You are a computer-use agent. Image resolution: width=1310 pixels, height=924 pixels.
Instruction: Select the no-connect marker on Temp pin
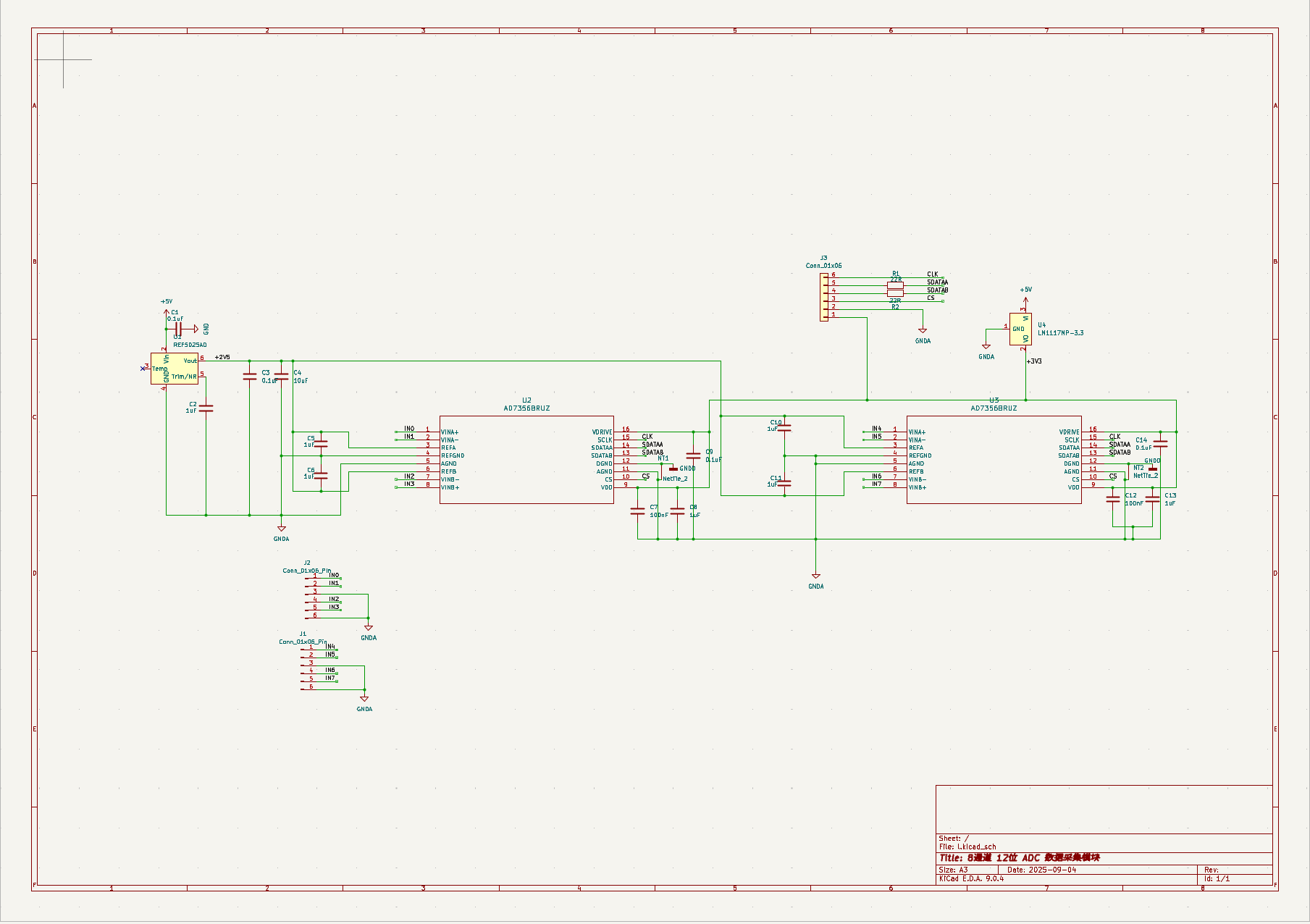pyautogui.click(x=142, y=369)
